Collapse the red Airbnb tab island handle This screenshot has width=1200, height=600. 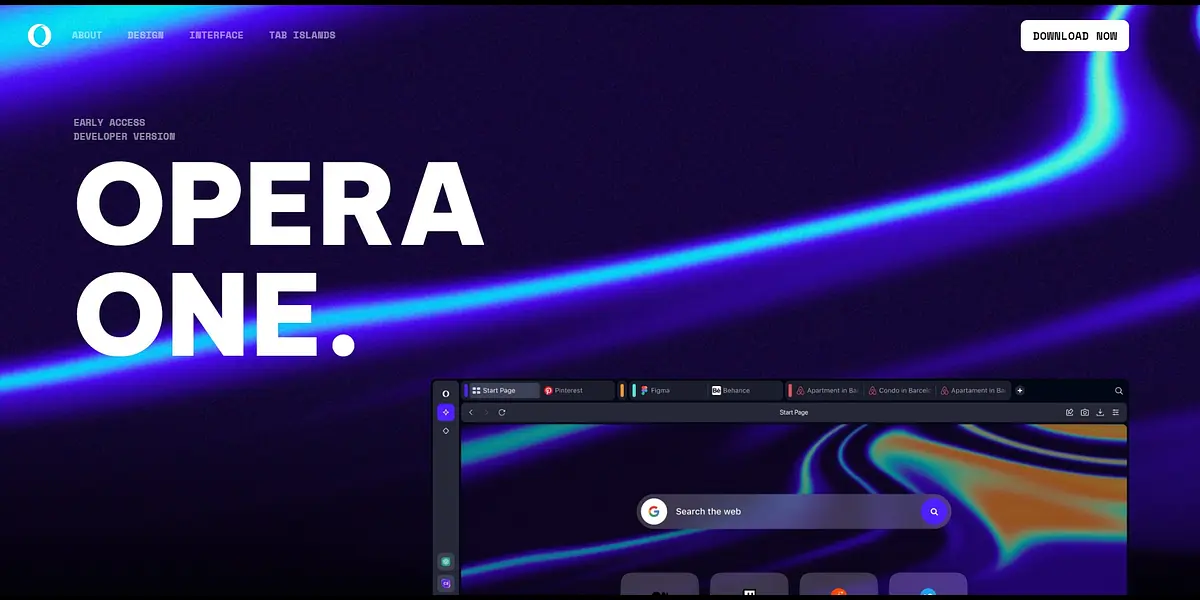790,390
